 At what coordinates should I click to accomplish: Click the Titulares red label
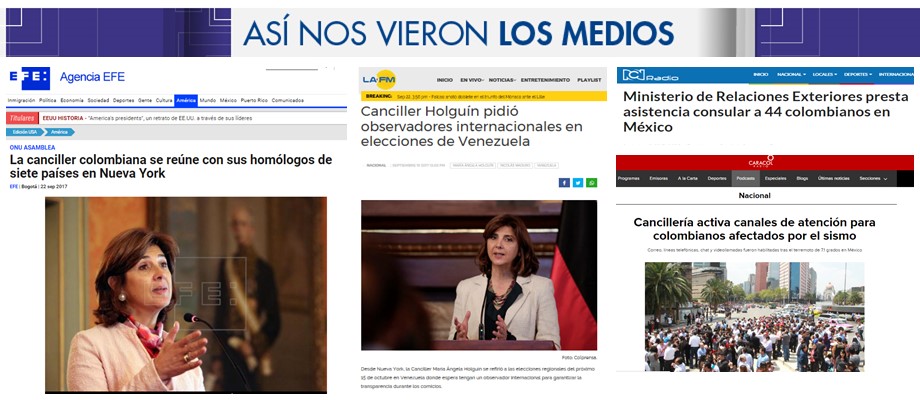22,118
